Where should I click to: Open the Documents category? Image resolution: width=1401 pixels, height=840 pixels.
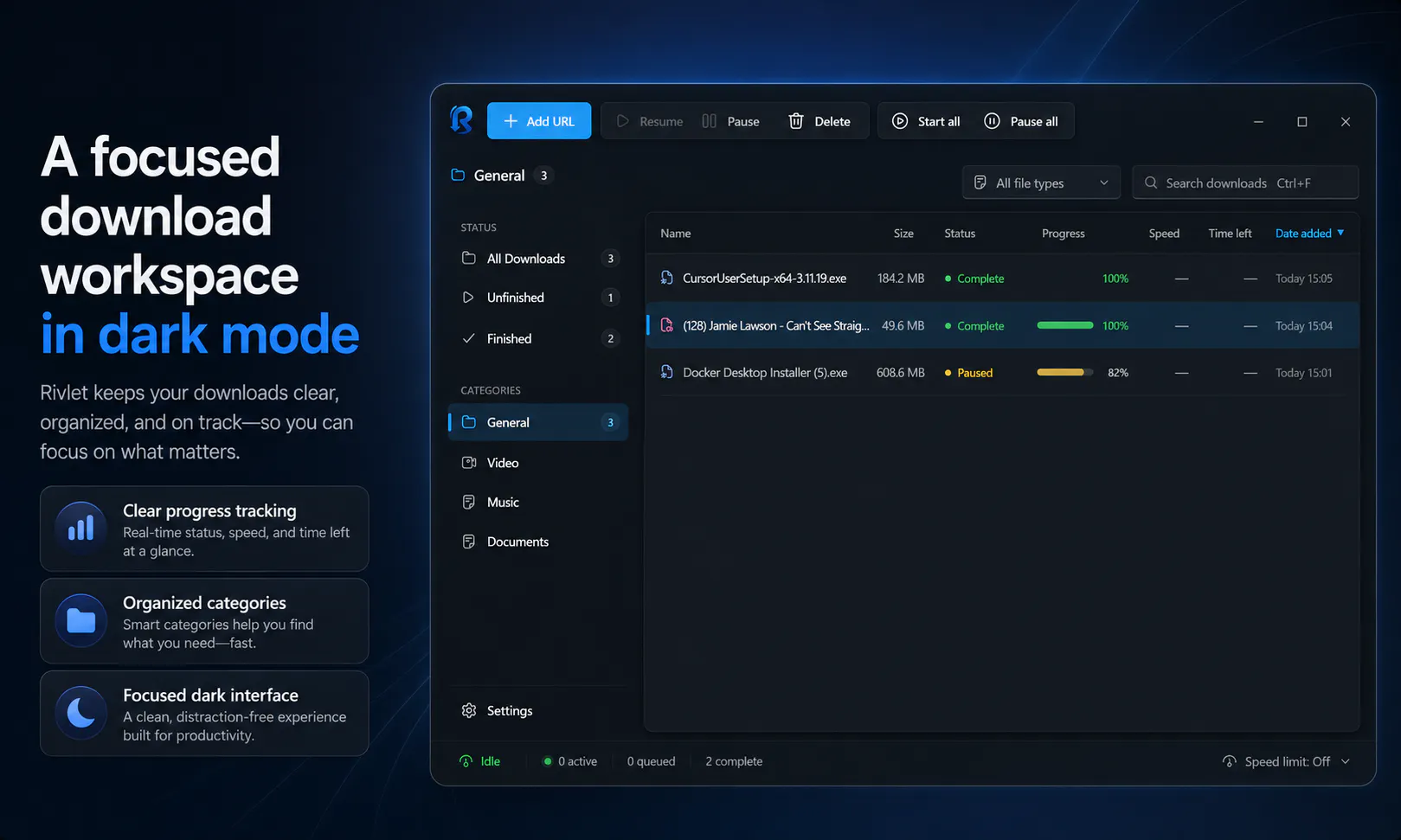tap(538, 542)
